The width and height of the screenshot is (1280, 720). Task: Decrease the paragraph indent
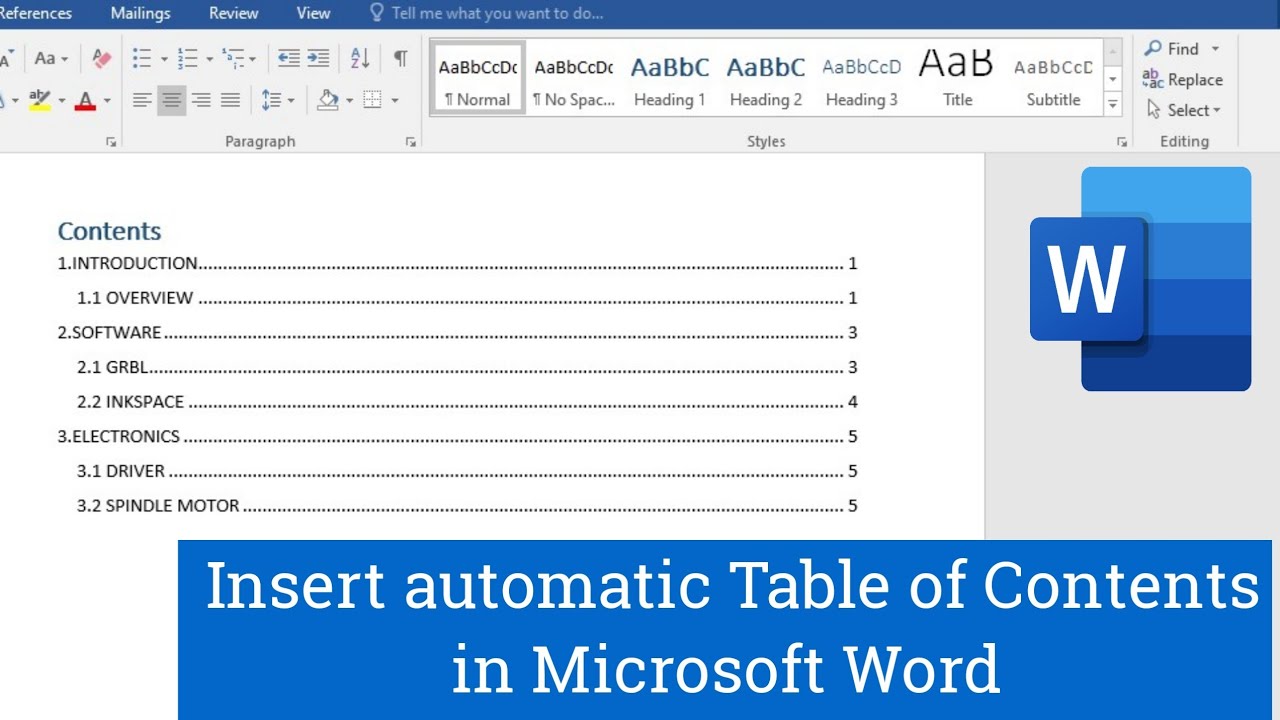point(289,58)
